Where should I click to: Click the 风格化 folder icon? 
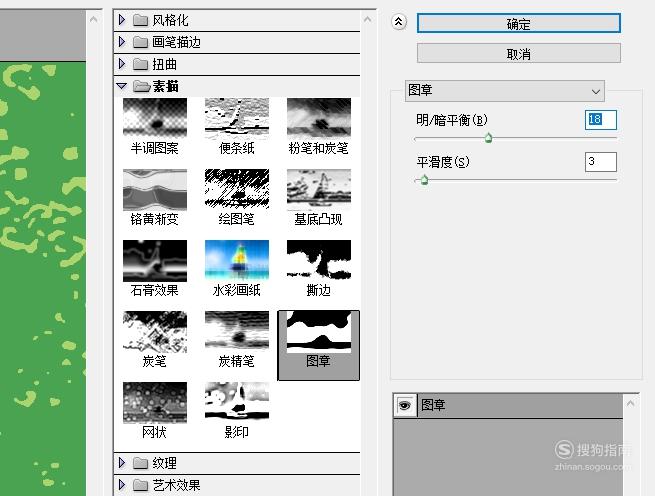pyautogui.click(x=140, y=20)
